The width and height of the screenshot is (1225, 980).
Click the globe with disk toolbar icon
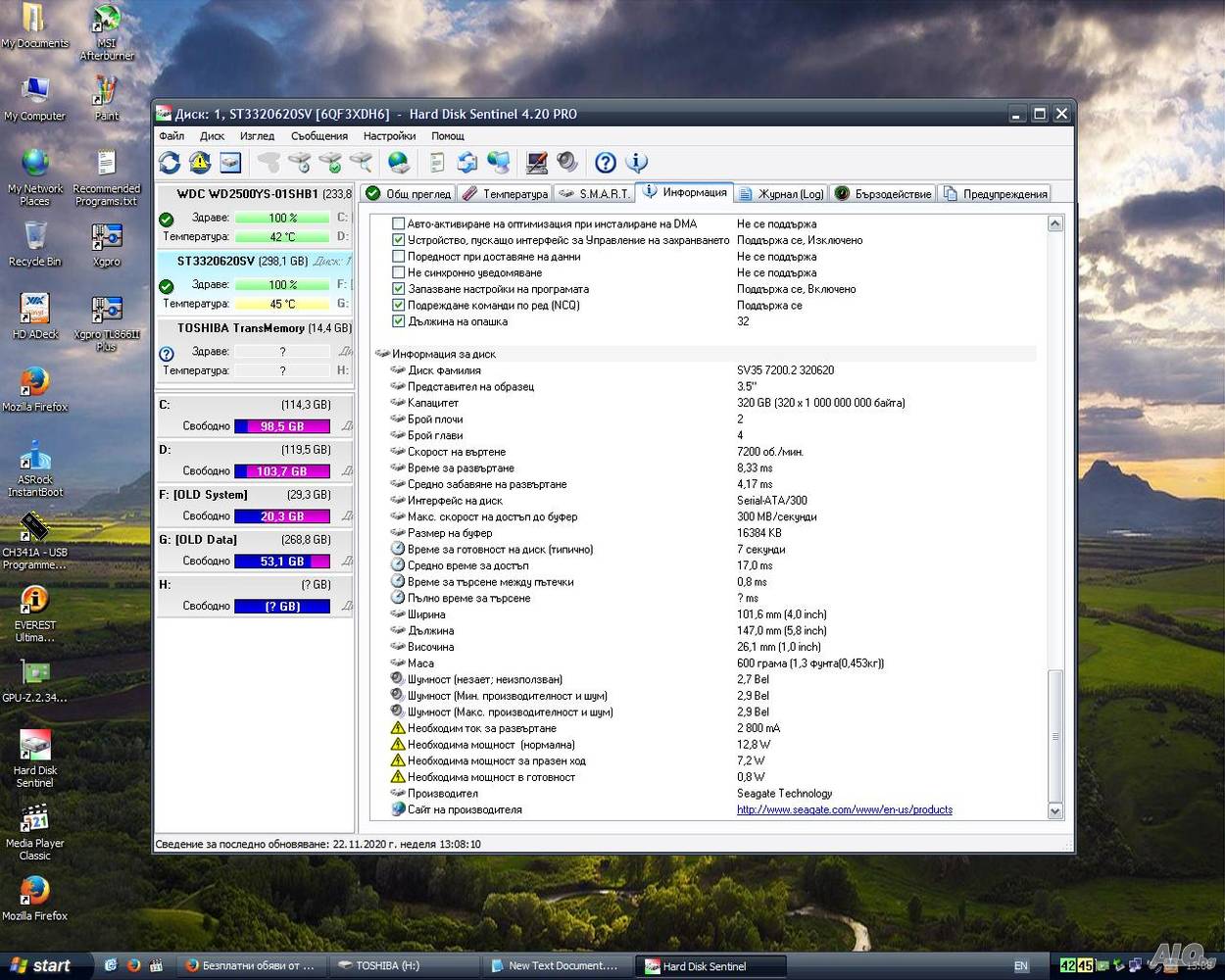point(399,163)
